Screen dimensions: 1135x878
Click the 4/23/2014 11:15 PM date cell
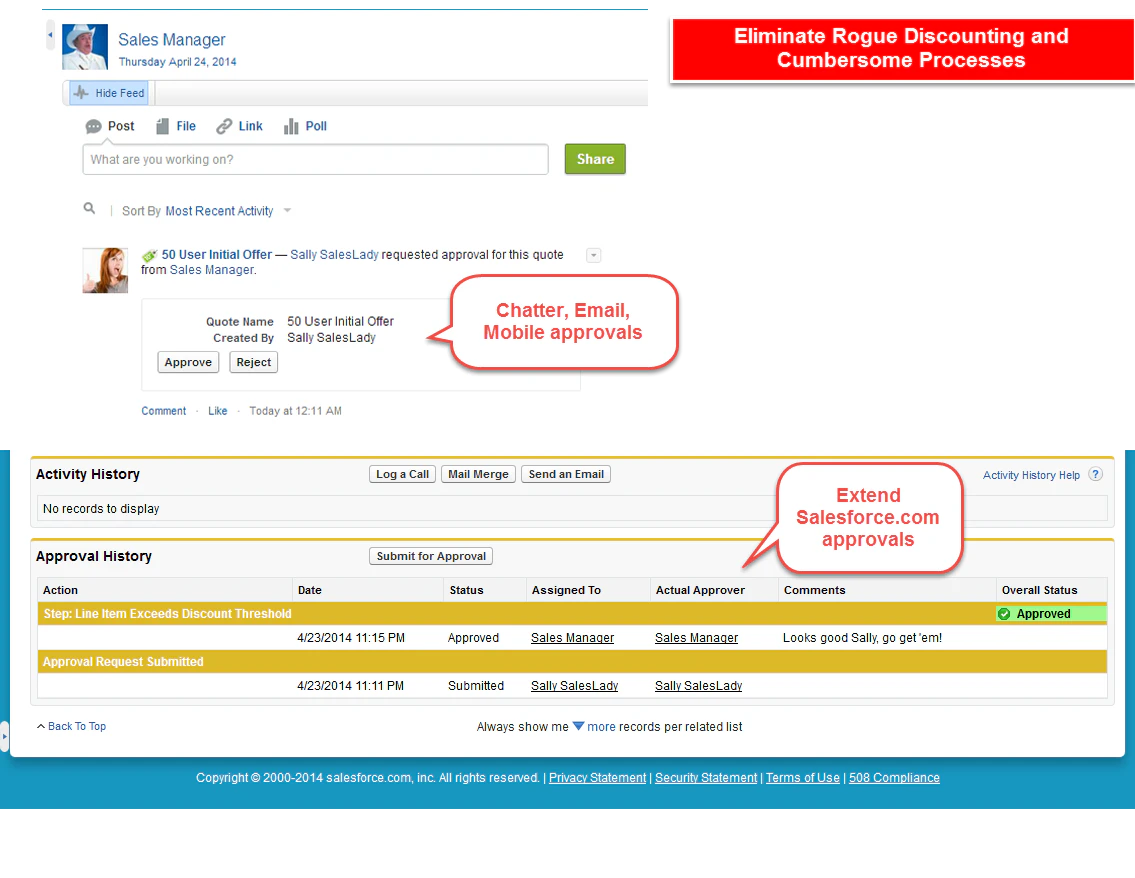[350, 638]
